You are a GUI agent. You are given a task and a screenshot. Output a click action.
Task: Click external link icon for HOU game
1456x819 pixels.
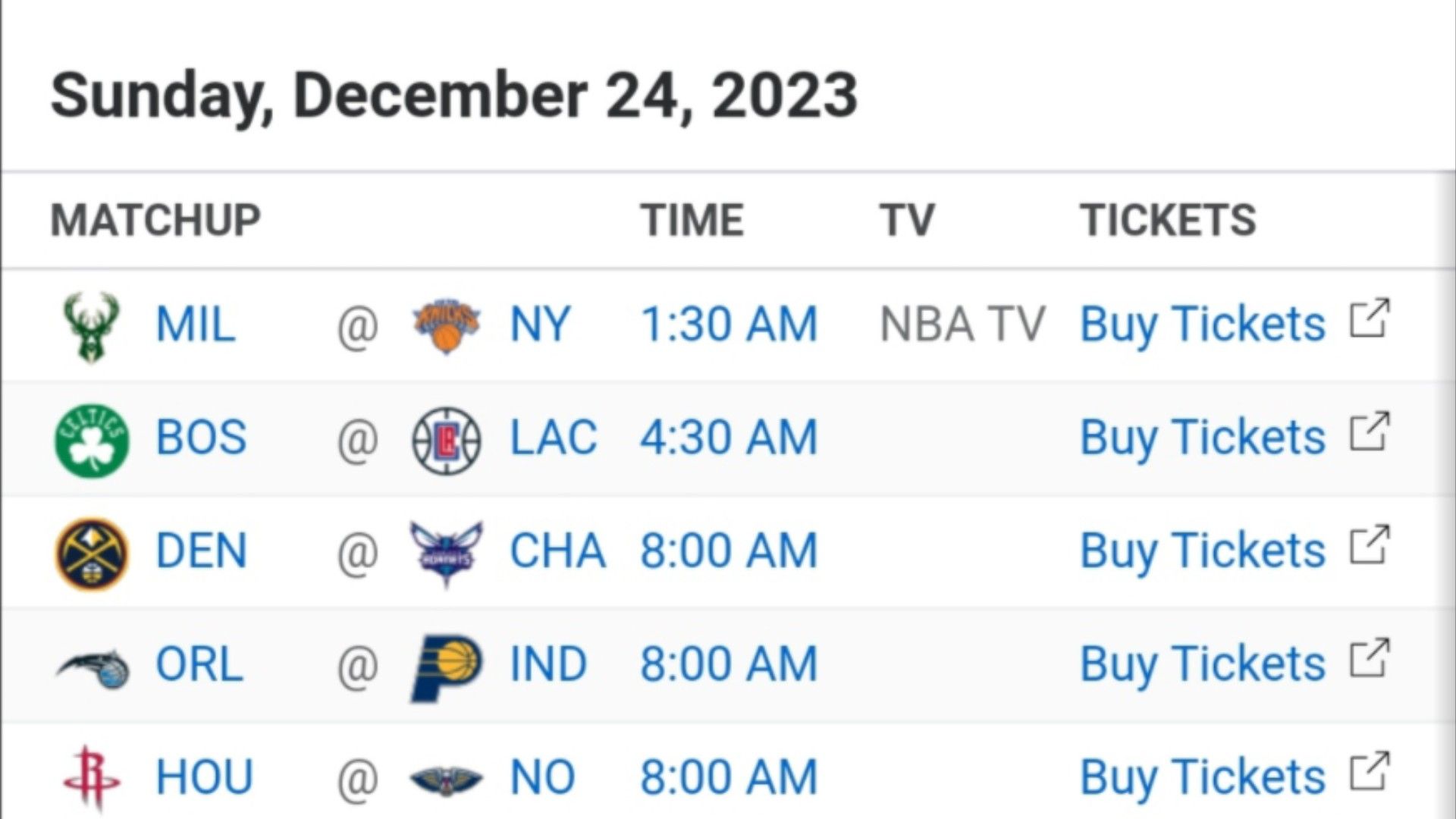(x=1370, y=770)
